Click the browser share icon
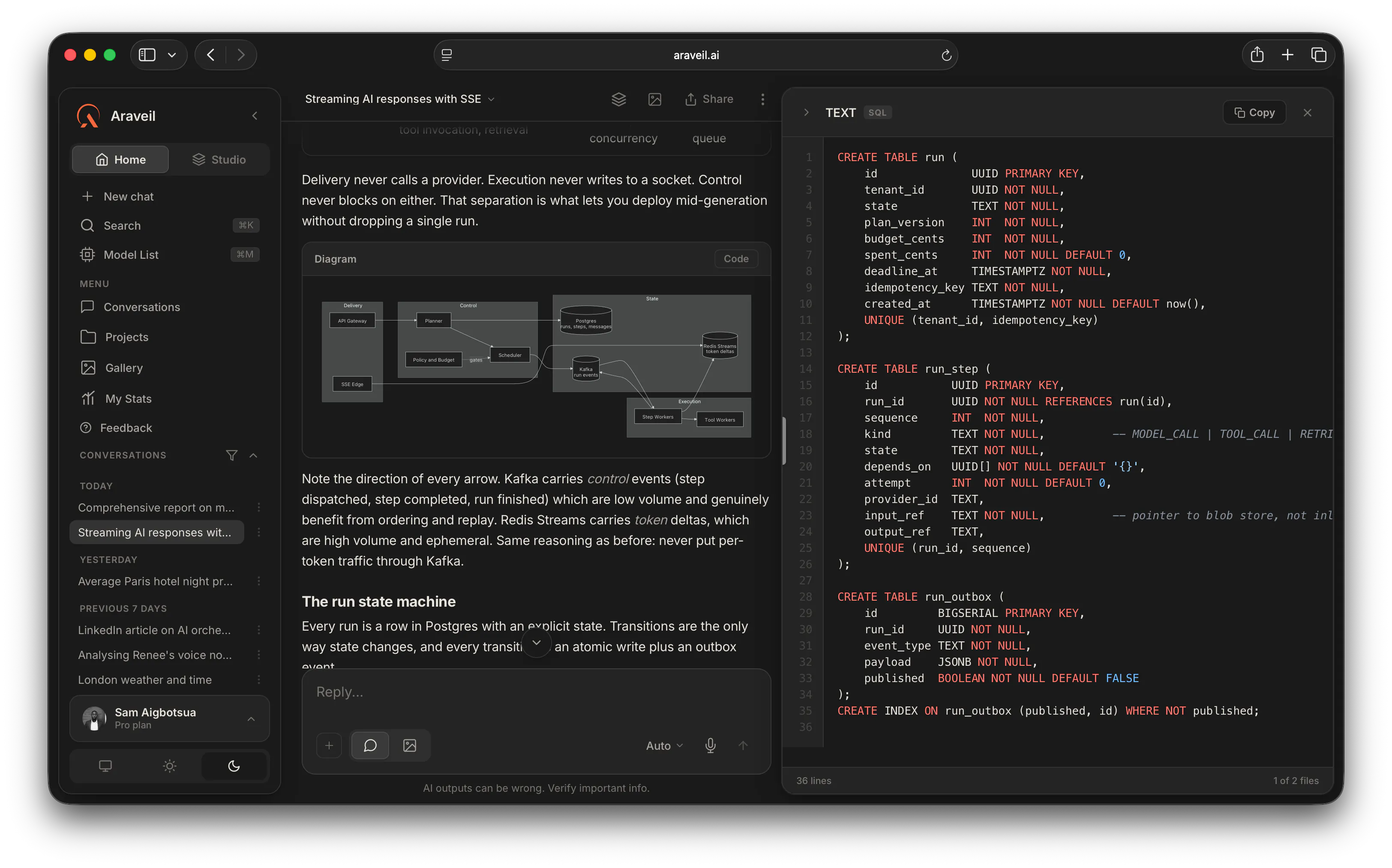 click(x=1257, y=54)
